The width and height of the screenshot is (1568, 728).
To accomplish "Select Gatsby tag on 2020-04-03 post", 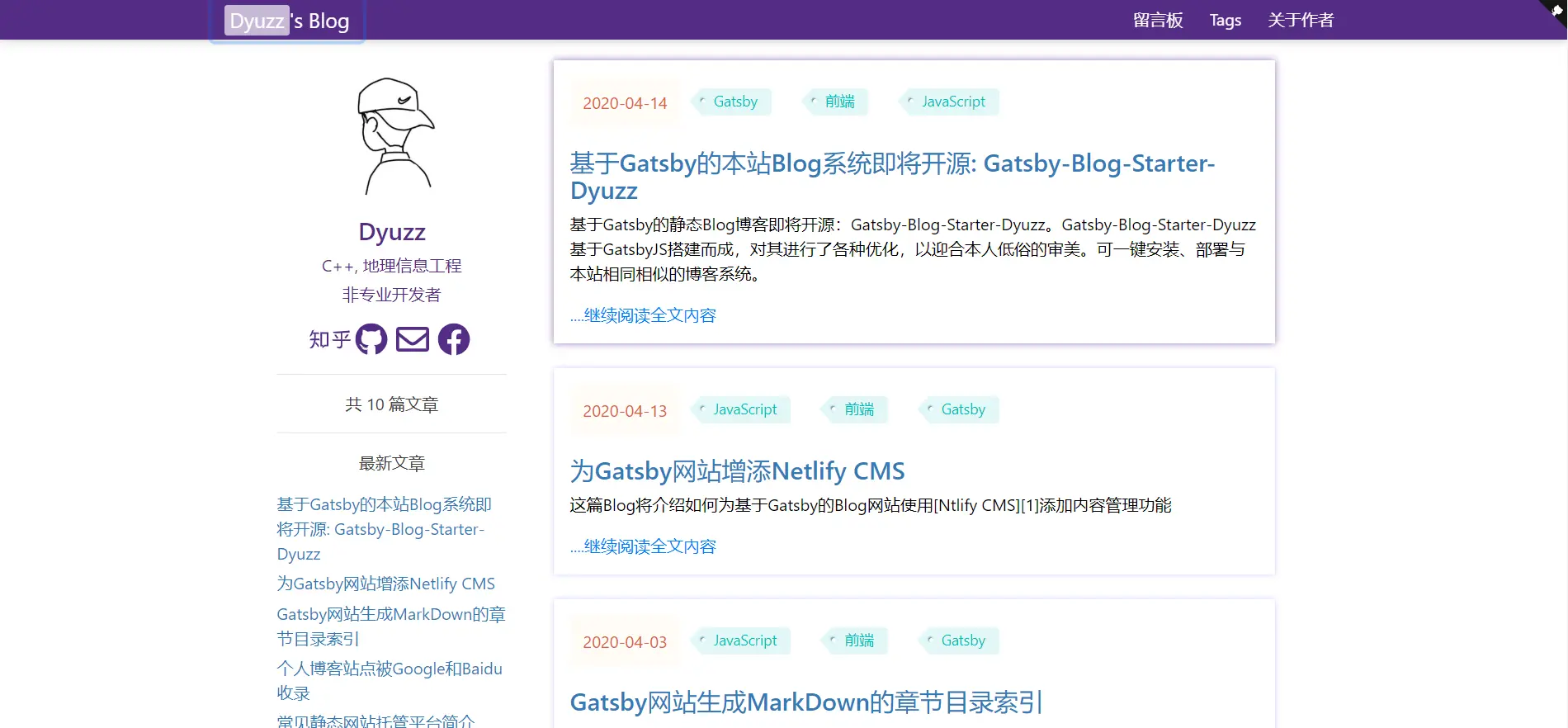I will [959, 641].
